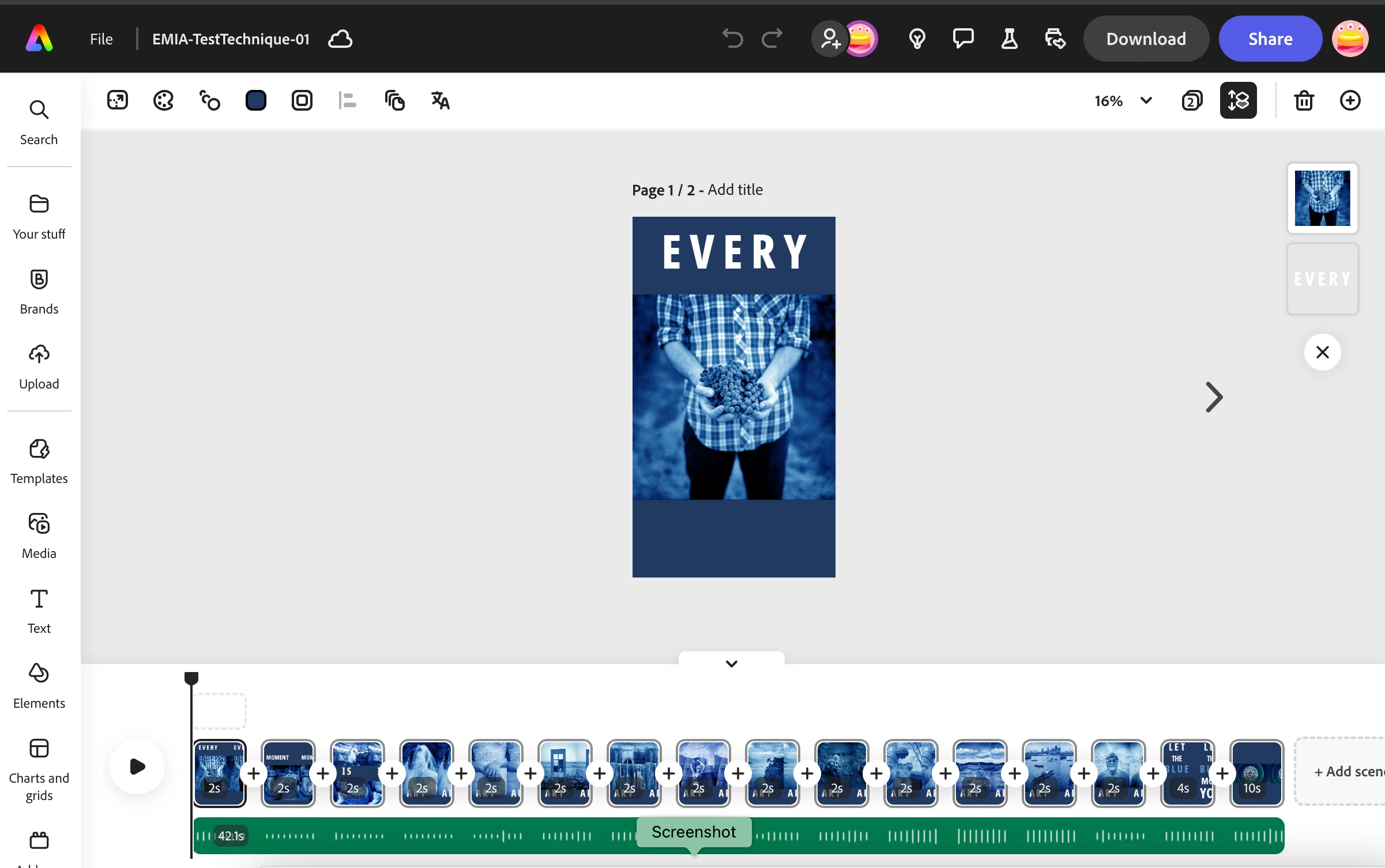The height and width of the screenshot is (868, 1385).
Task: Click the Download button
Action: pos(1146,39)
